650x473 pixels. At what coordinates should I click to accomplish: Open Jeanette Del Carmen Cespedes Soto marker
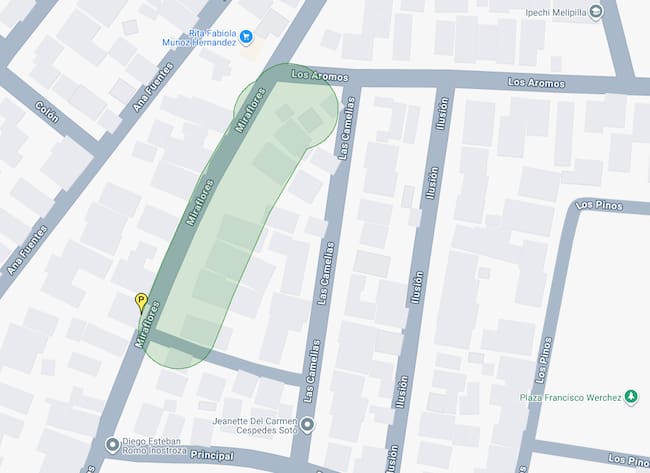(307, 425)
